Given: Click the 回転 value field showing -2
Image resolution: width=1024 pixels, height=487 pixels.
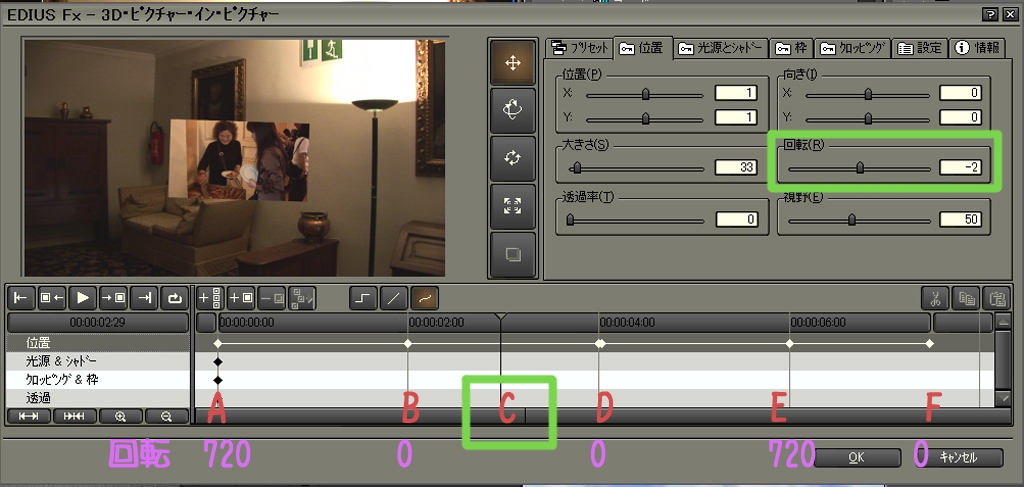Looking at the screenshot, I should 961,167.
